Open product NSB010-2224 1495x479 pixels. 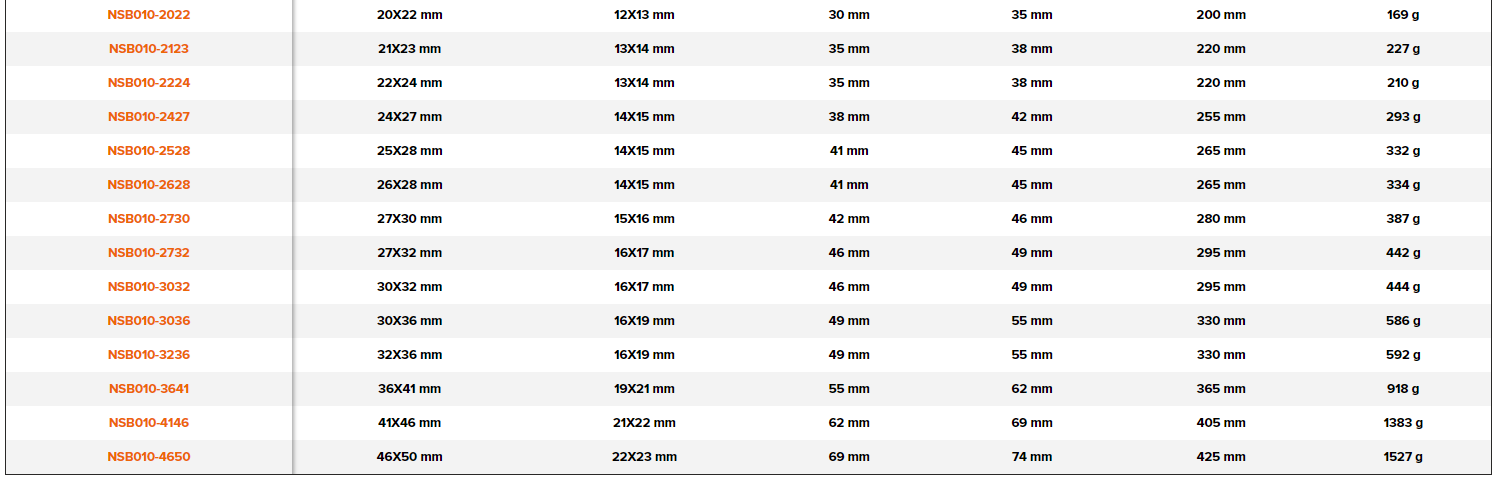click(x=149, y=83)
